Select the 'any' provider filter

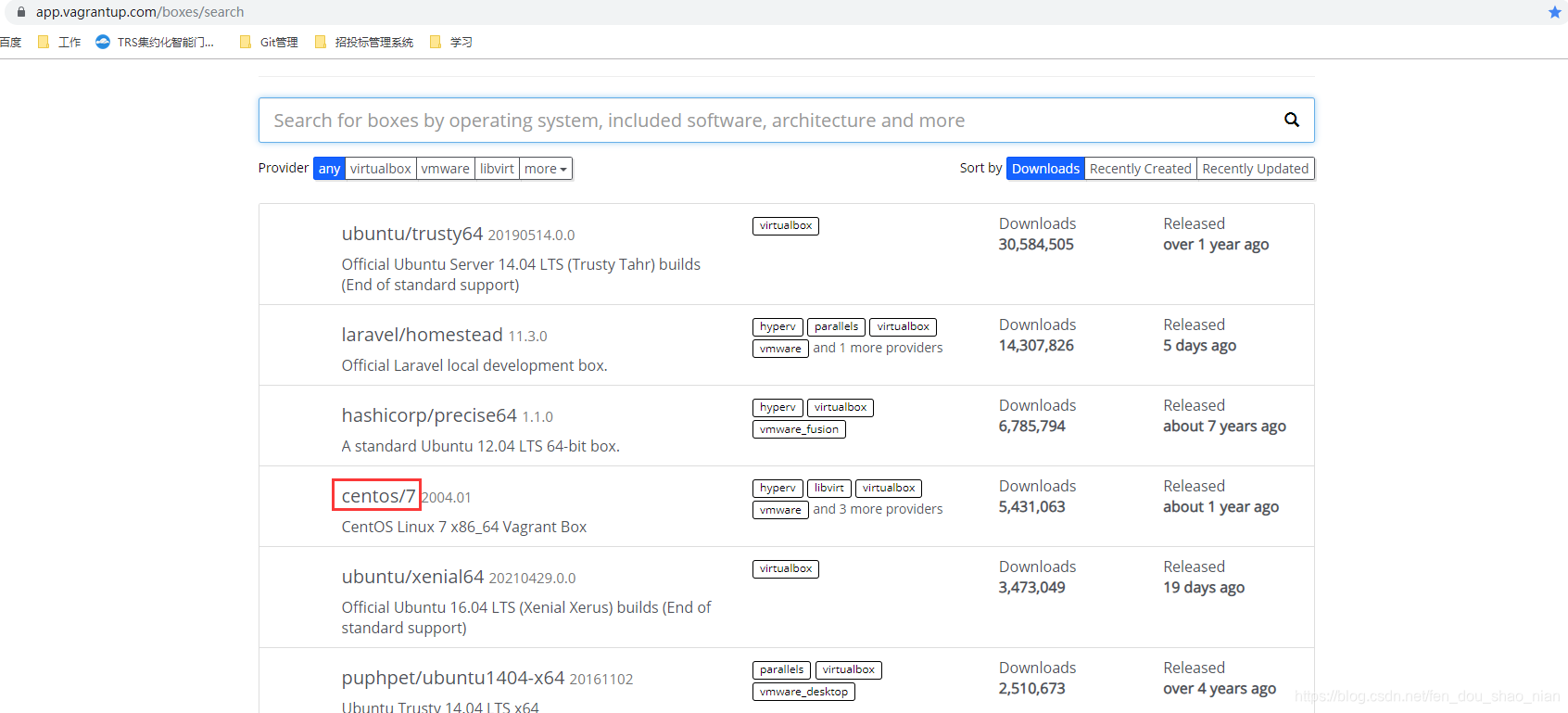click(329, 169)
